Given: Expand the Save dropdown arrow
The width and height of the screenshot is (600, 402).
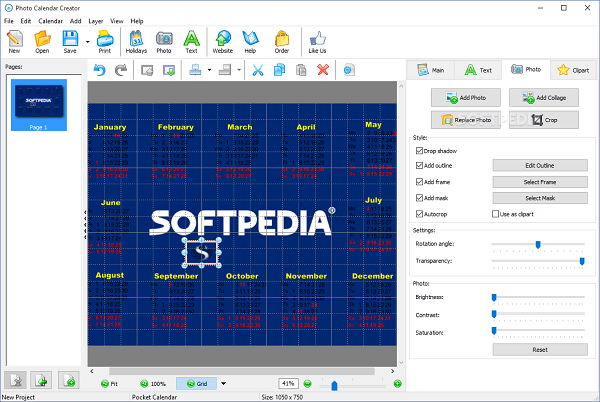Looking at the screenshot, I should [87, 42].
